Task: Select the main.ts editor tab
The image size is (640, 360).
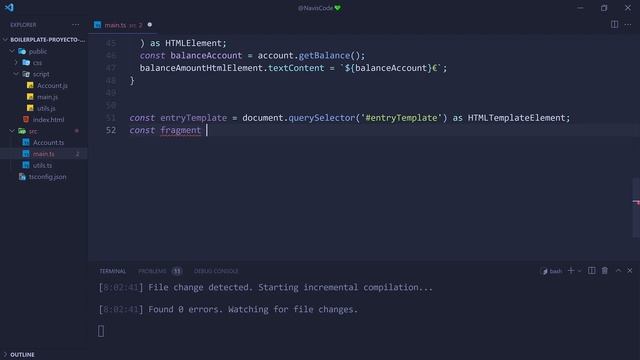Action: (122, 25)
